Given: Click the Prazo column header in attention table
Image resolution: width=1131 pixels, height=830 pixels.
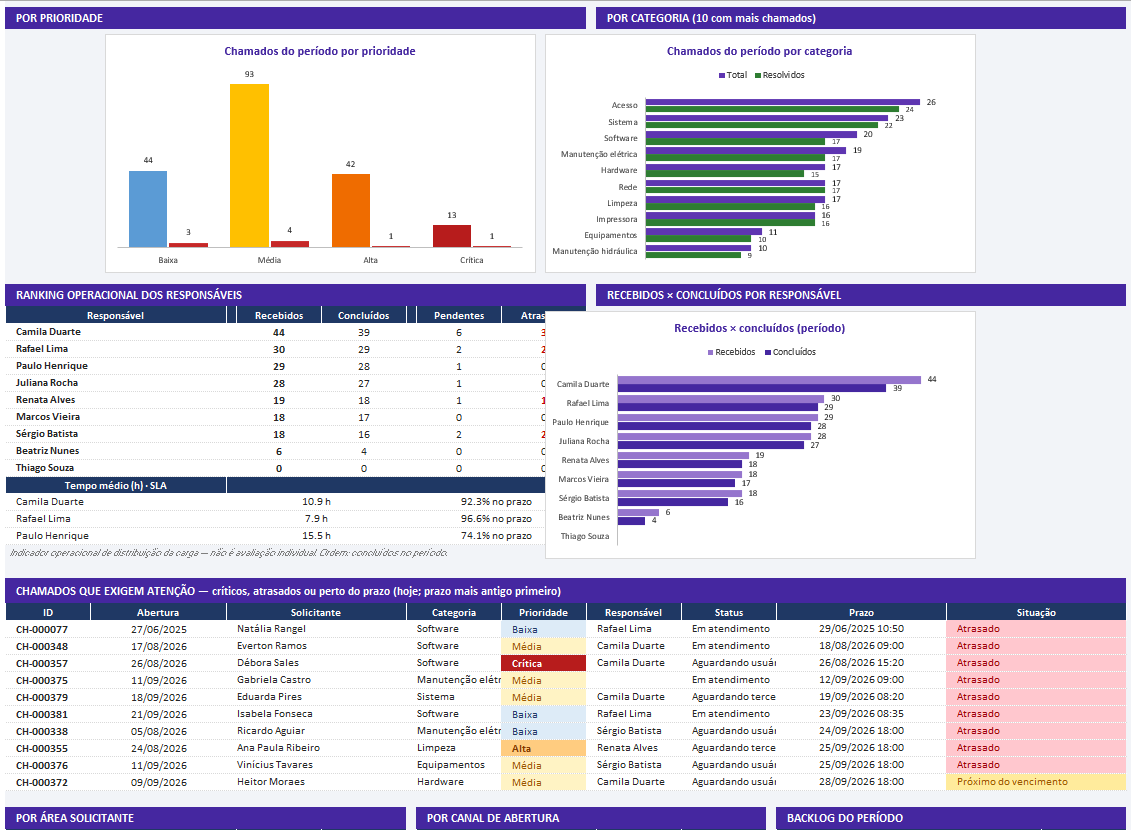Looking at the screenshot, I should point(861,612).
